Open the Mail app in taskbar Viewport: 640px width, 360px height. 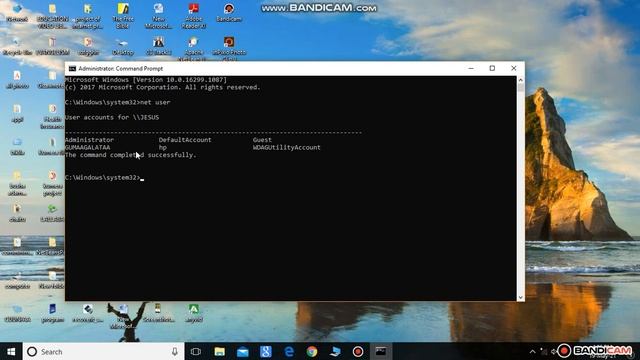coord(242,351)
